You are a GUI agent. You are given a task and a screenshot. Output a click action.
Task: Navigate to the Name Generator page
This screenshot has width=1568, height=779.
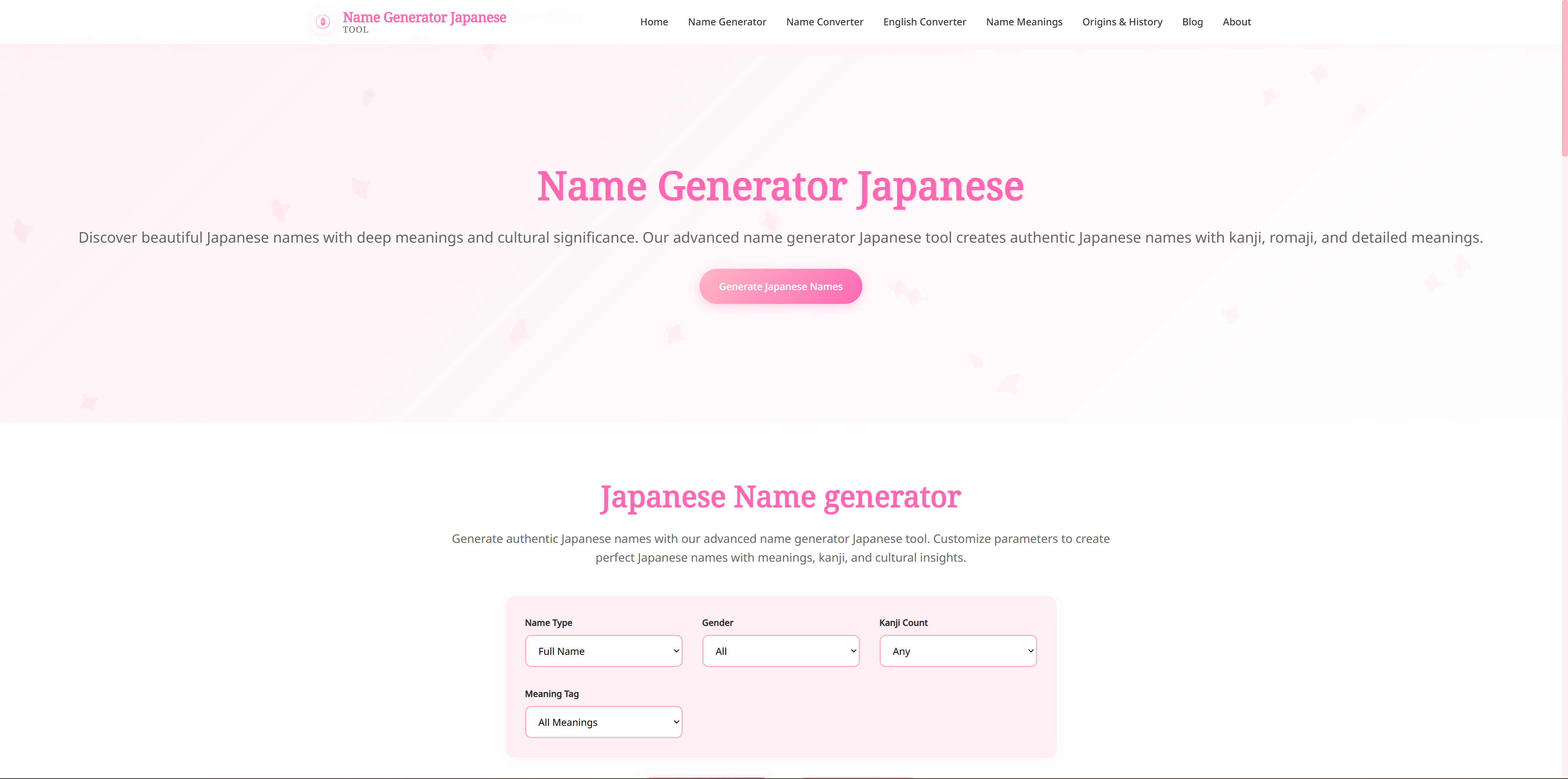tap(727, 22)
